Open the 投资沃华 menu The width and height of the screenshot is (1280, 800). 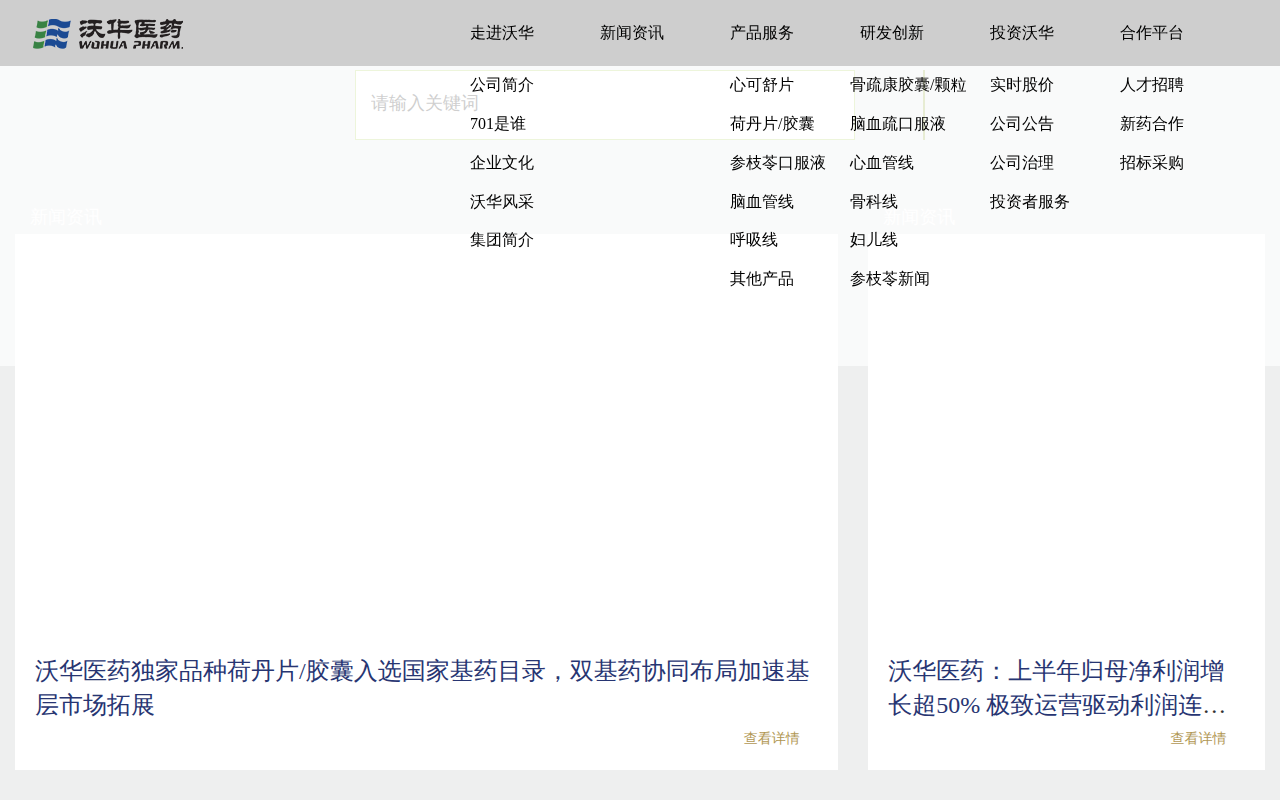point(1022,33)
